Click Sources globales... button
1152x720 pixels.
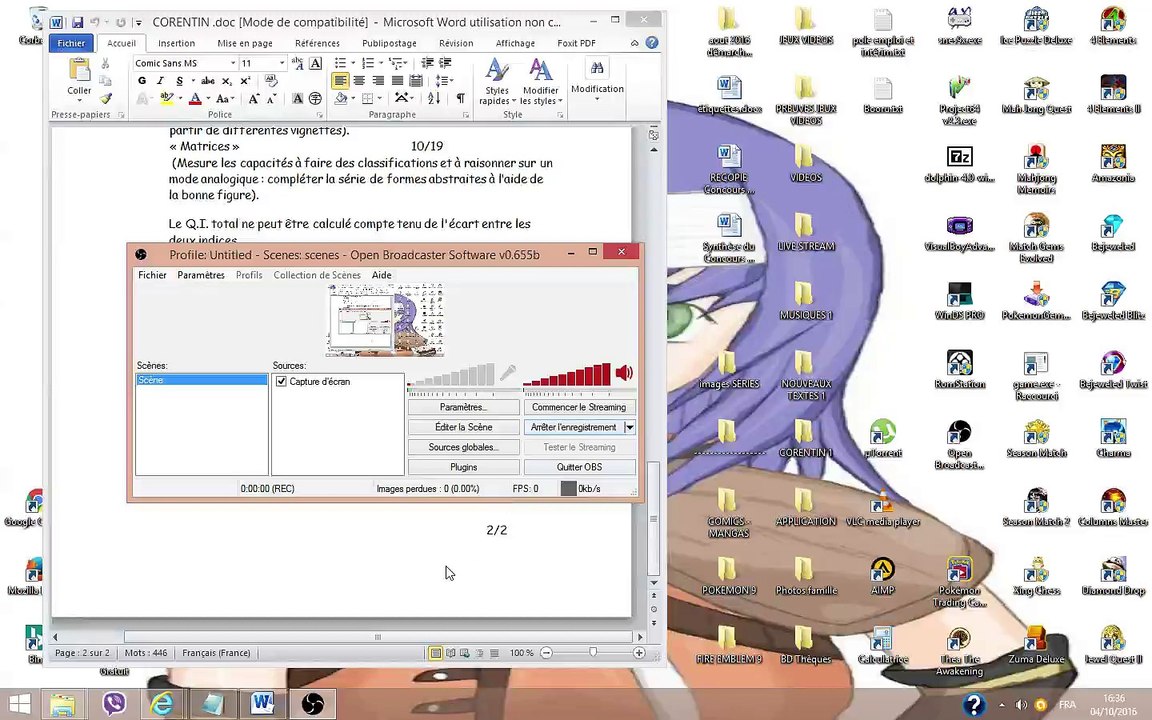point(464,447)
